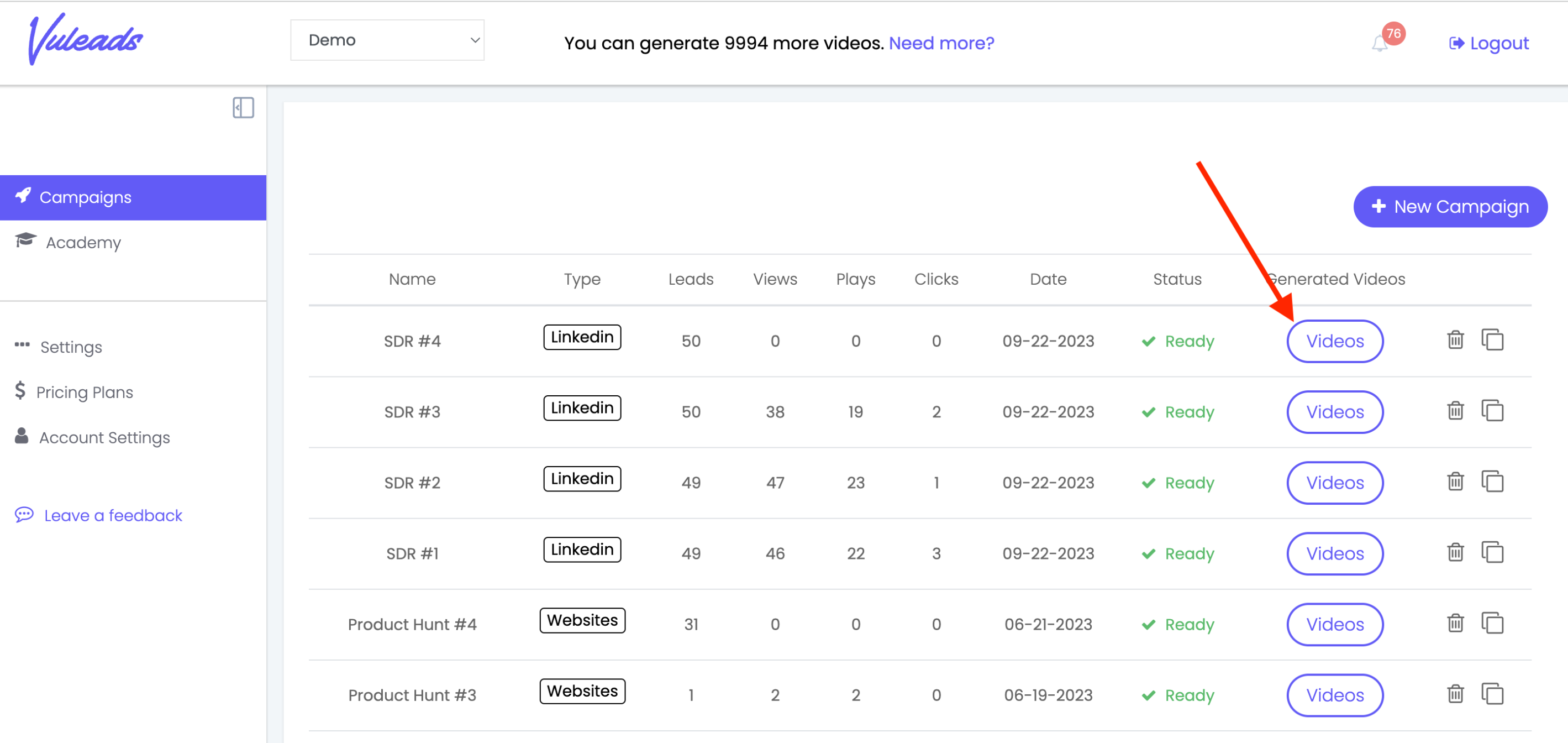Duplicate the SDR #4 campaign
The image size is (1568, 743).
[1492, 340]
